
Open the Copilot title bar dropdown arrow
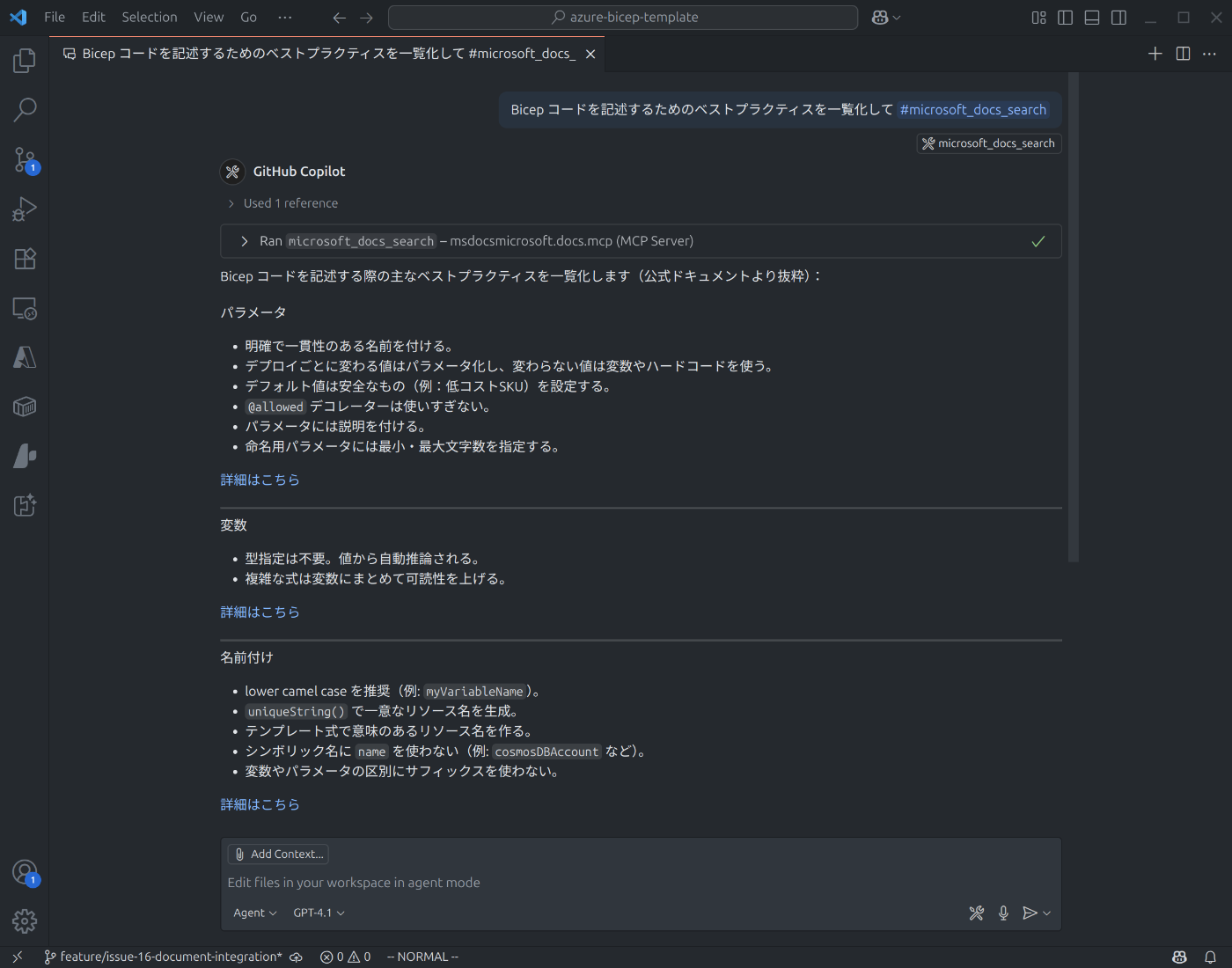897,18
